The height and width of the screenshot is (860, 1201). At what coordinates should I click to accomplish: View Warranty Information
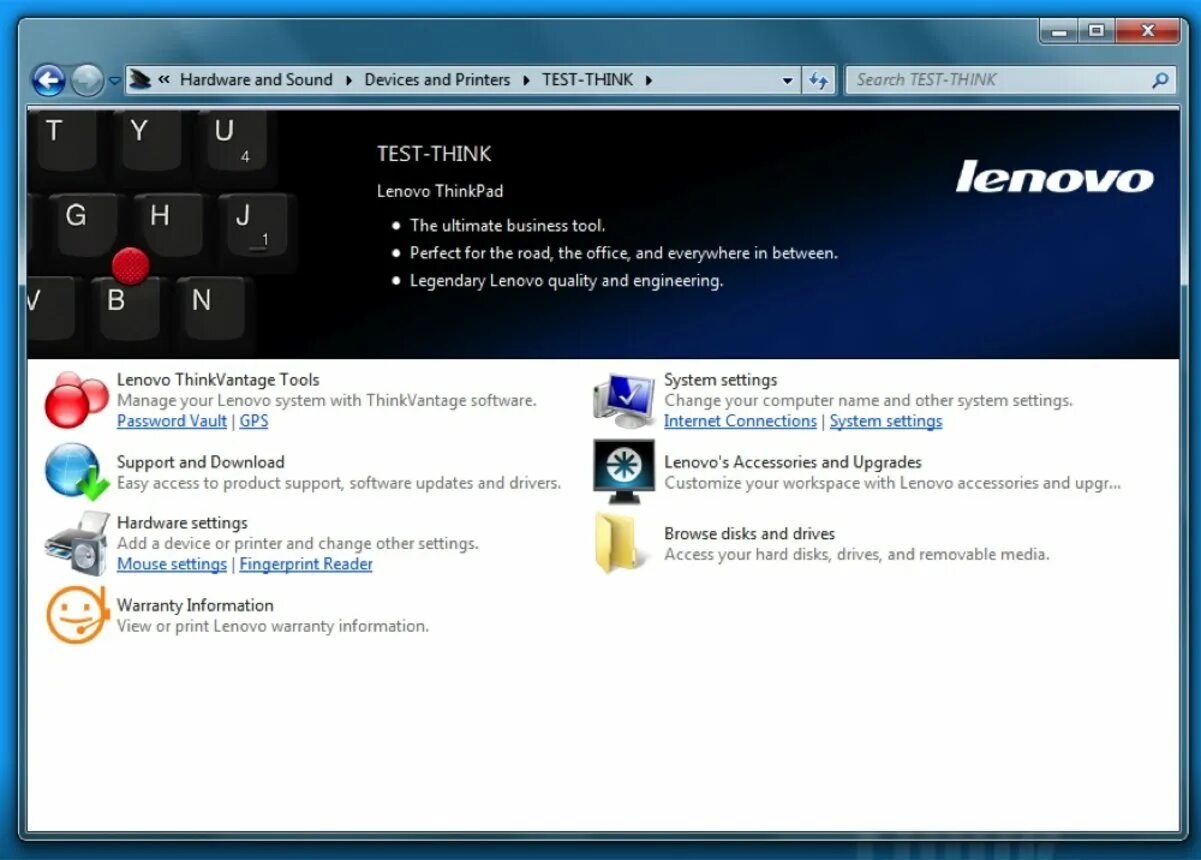(x=195, y=605)
